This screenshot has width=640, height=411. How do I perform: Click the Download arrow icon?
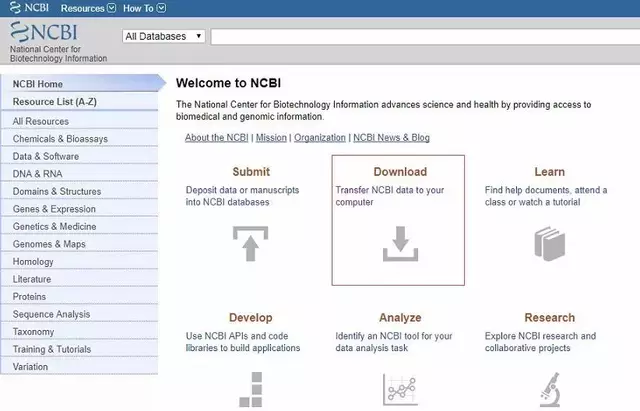pos(400,244)
